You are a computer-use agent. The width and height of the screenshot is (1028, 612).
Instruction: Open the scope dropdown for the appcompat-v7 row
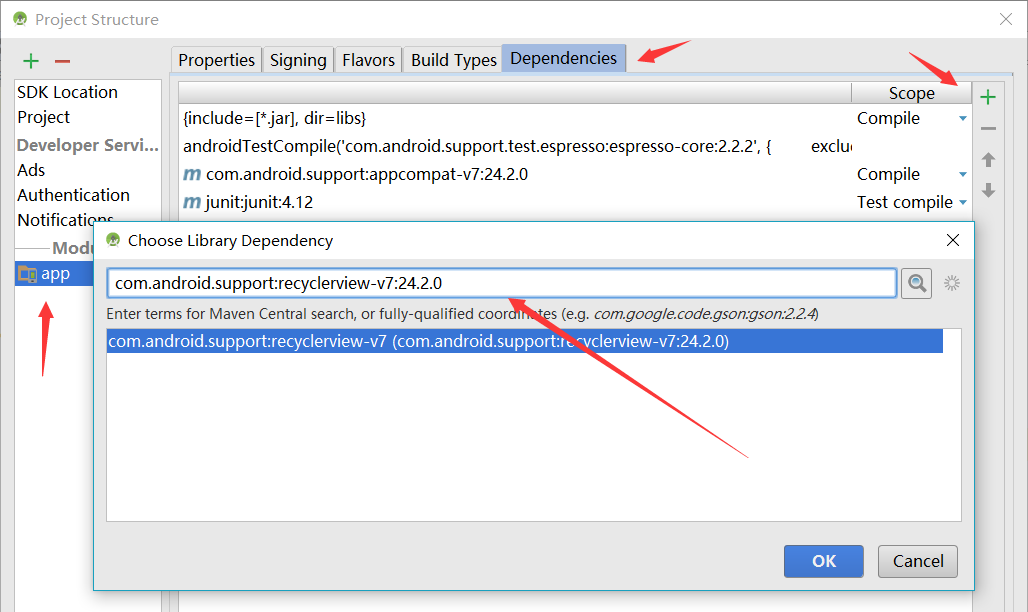[962, 174]
